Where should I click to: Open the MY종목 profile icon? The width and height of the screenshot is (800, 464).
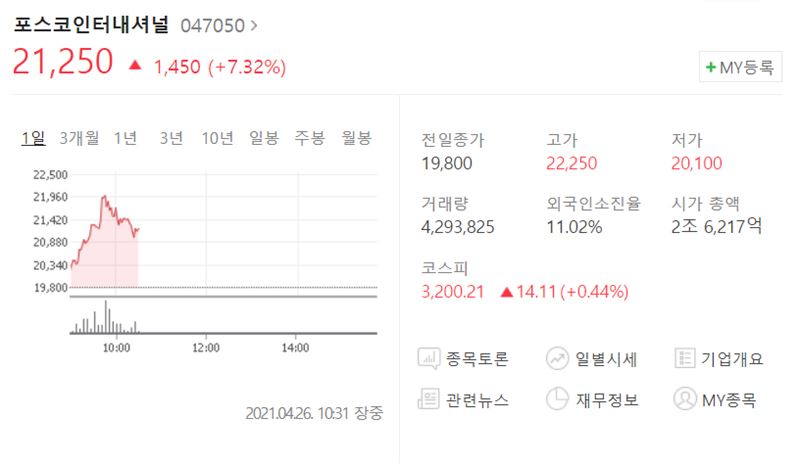pos(685,399)
